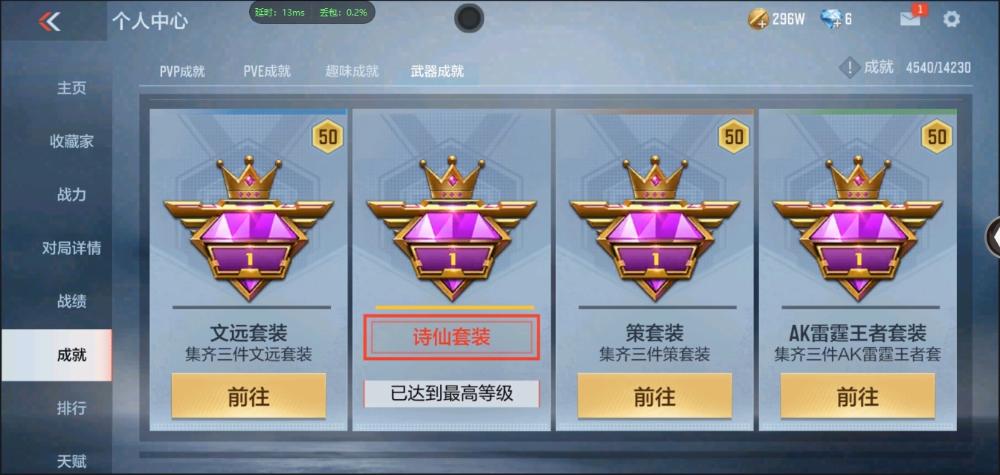Open the 趣味成就 tab
The width and height of the screenshot is (1000, 475).
click(352, 71)
